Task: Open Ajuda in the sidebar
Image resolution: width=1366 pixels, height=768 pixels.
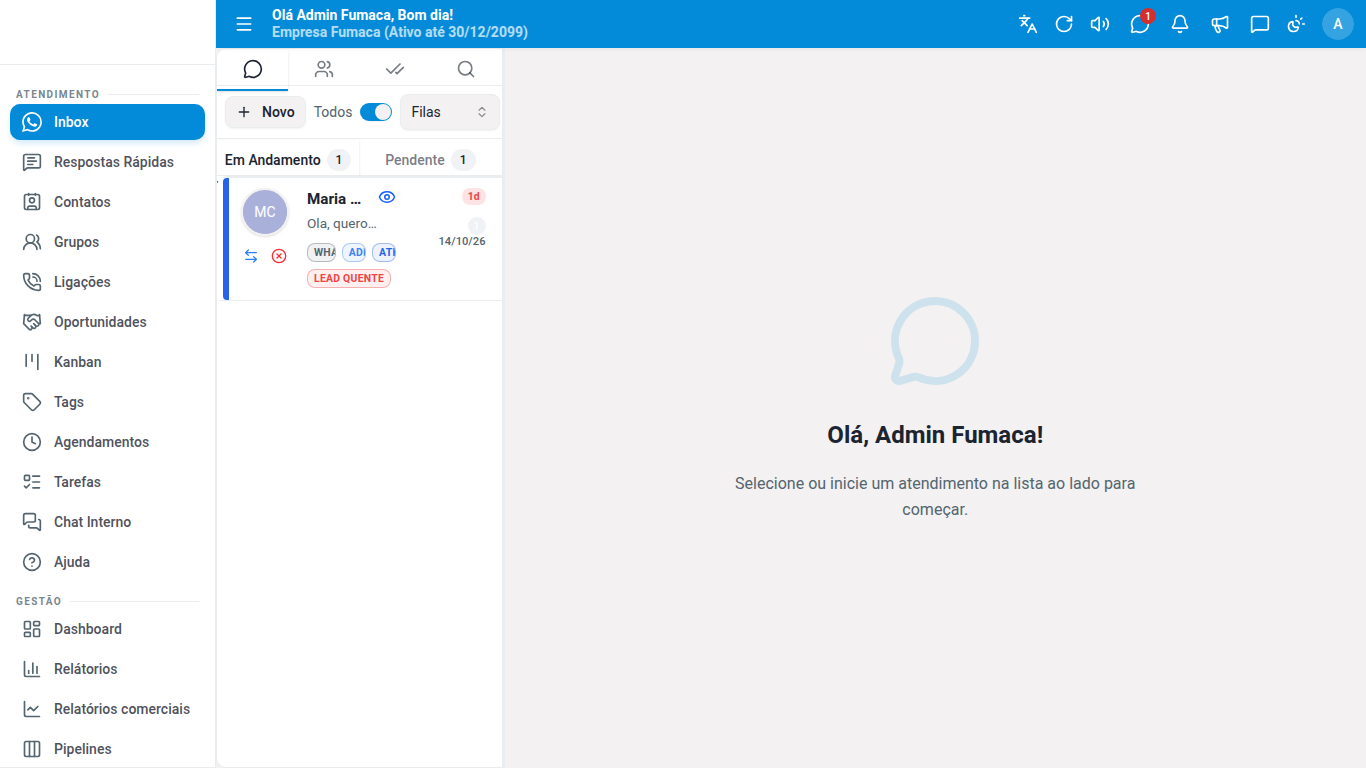Action: click(x=108, y=562)
